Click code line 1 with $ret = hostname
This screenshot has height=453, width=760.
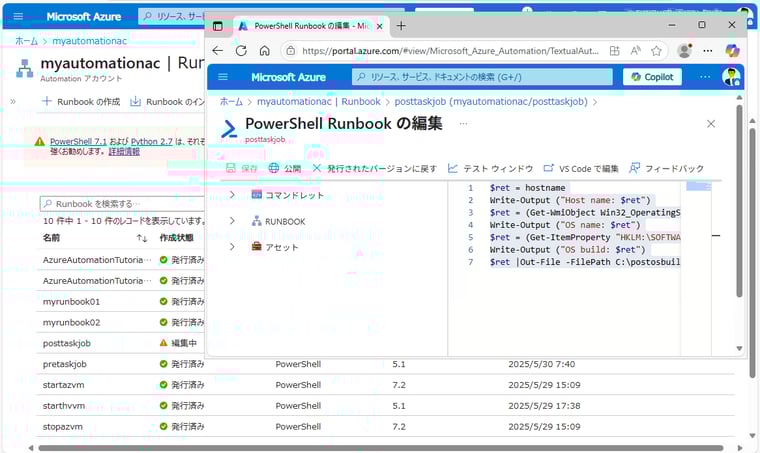coord(527,187)
